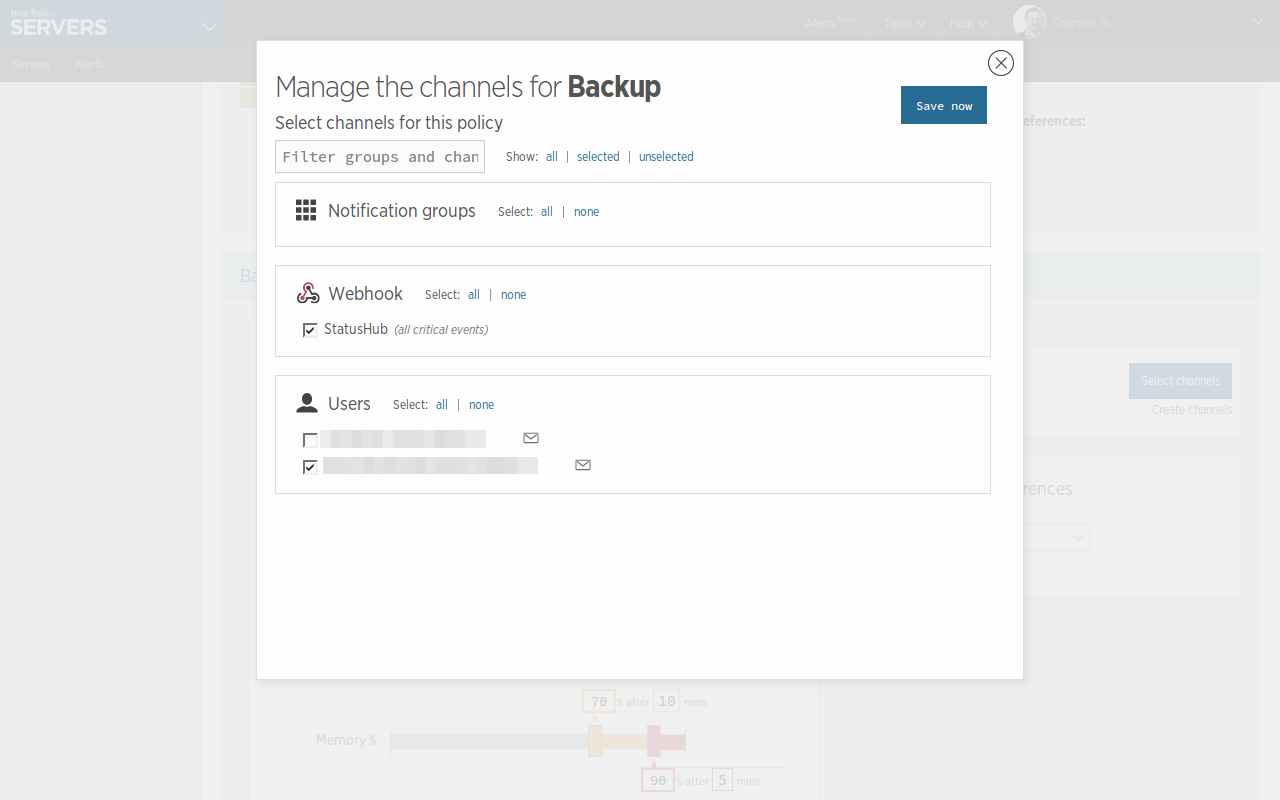This screenshot has width=1280, height=800.
Task: Click the Users person icon
Action: click(x=307, y=403)
